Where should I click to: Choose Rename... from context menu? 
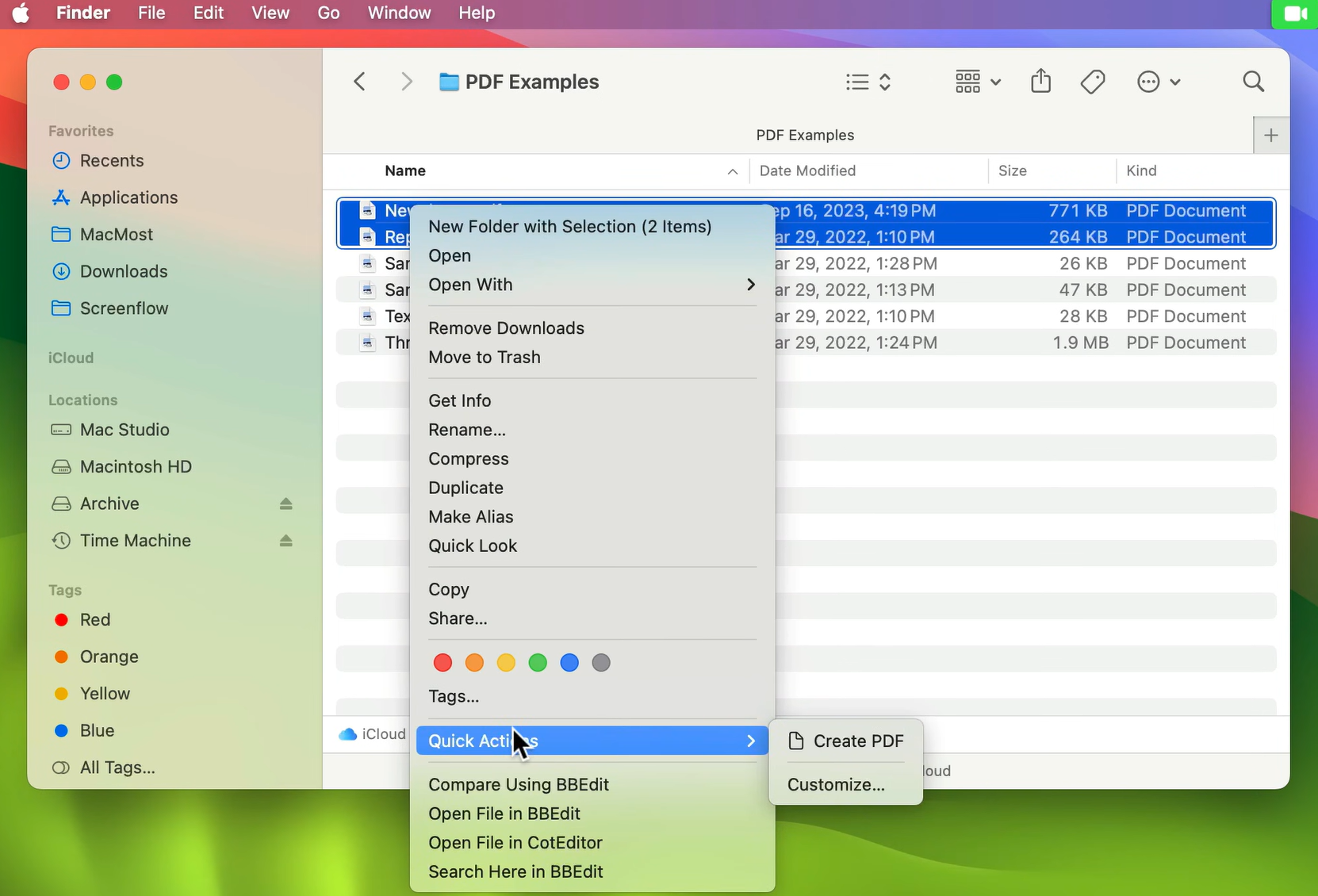(592, 430)
